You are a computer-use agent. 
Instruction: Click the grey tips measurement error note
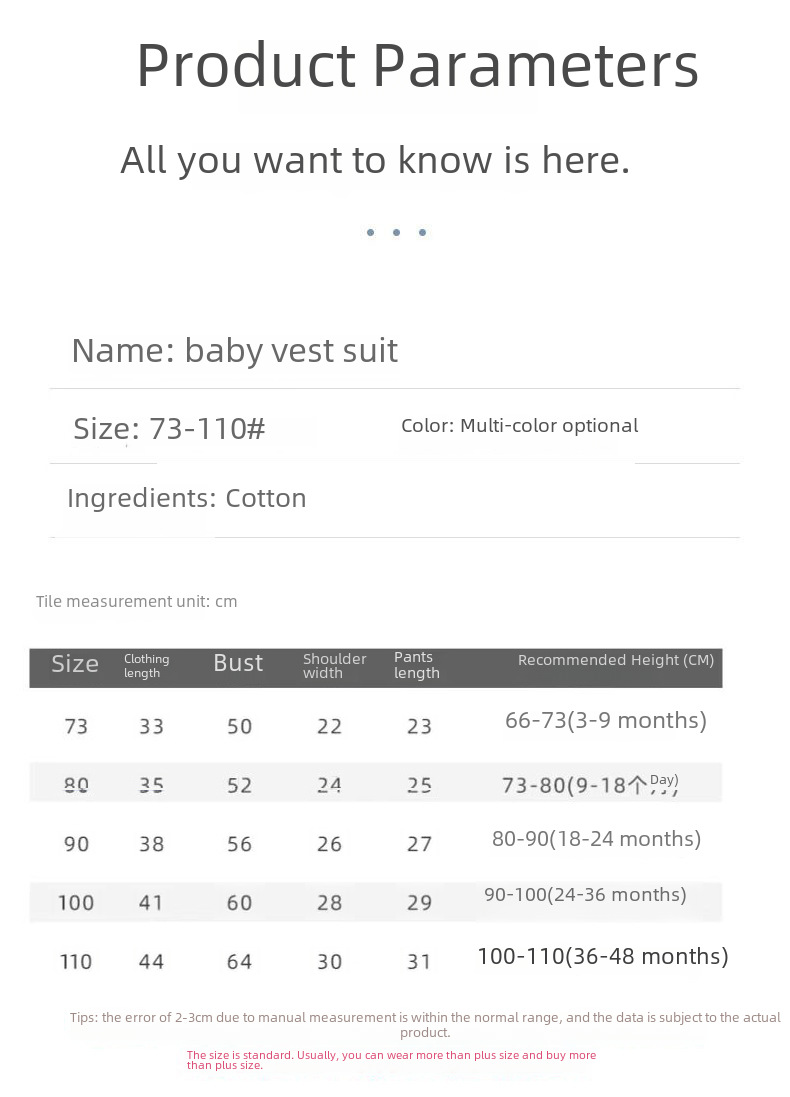[x=425, y=1024]
